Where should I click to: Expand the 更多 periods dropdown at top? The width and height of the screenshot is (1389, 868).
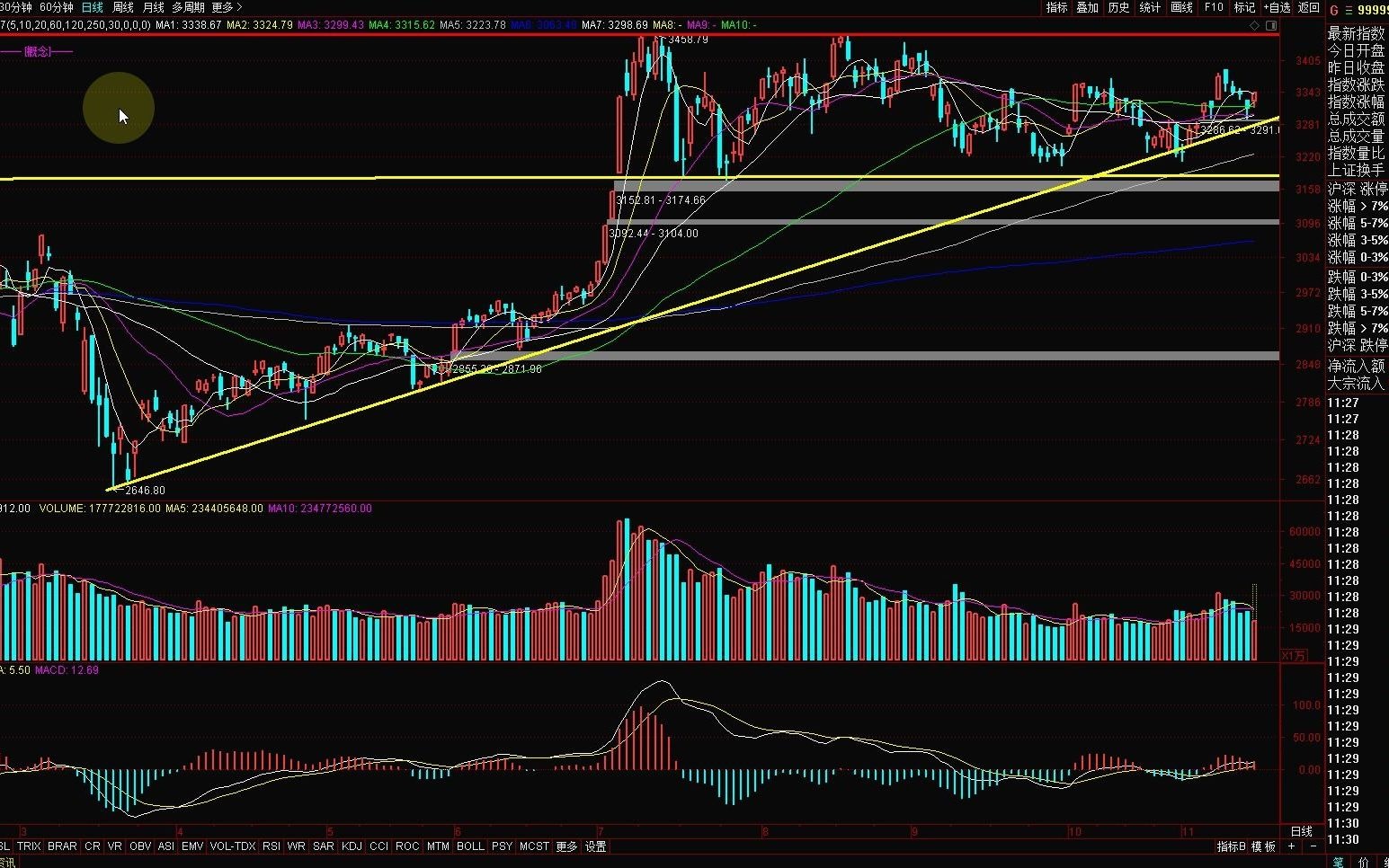pyautogui.click(x=227, y=7)
